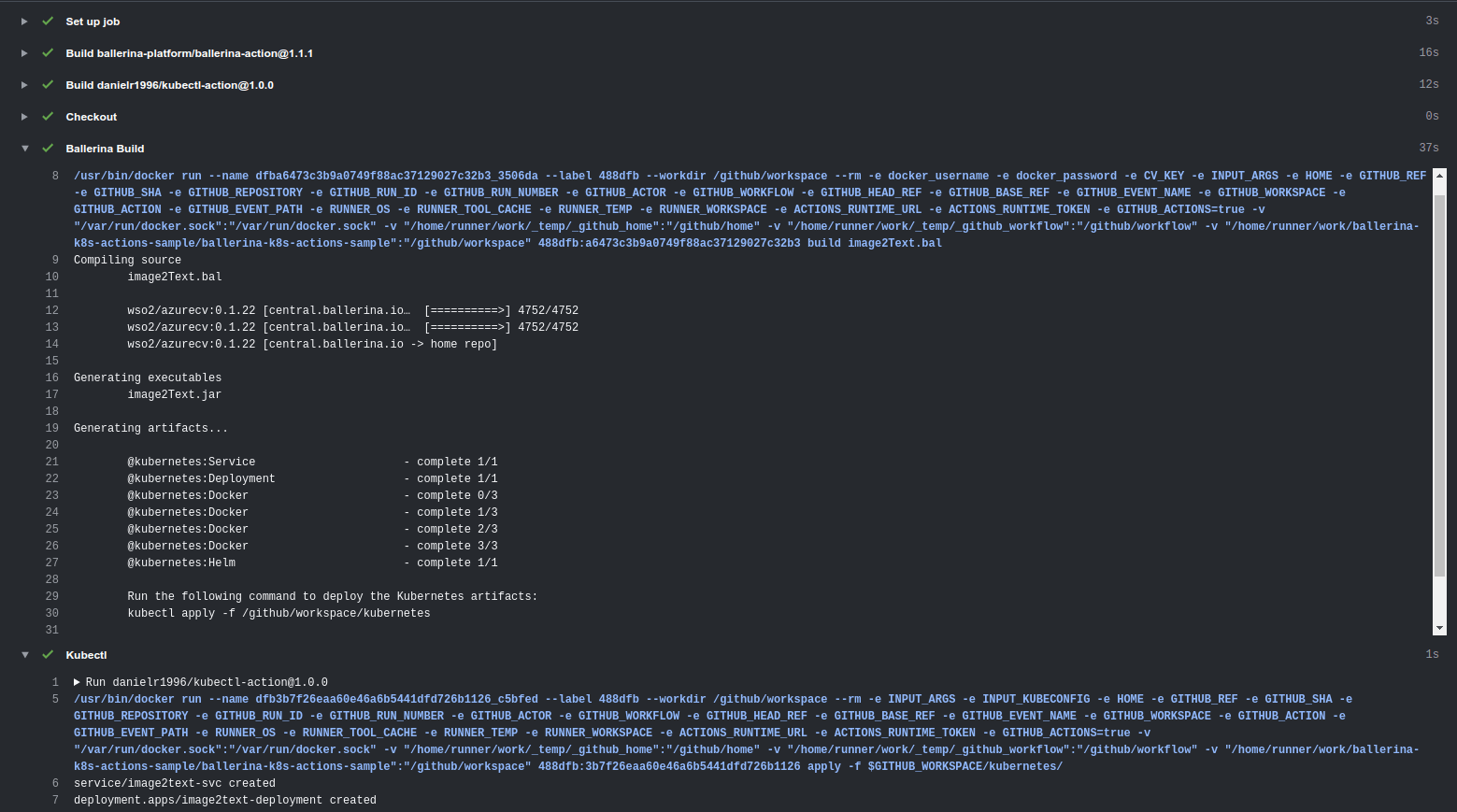Select line number 7 deployment created line
Viewport: 1457px width, 812px height.
[x=55, y=800]
